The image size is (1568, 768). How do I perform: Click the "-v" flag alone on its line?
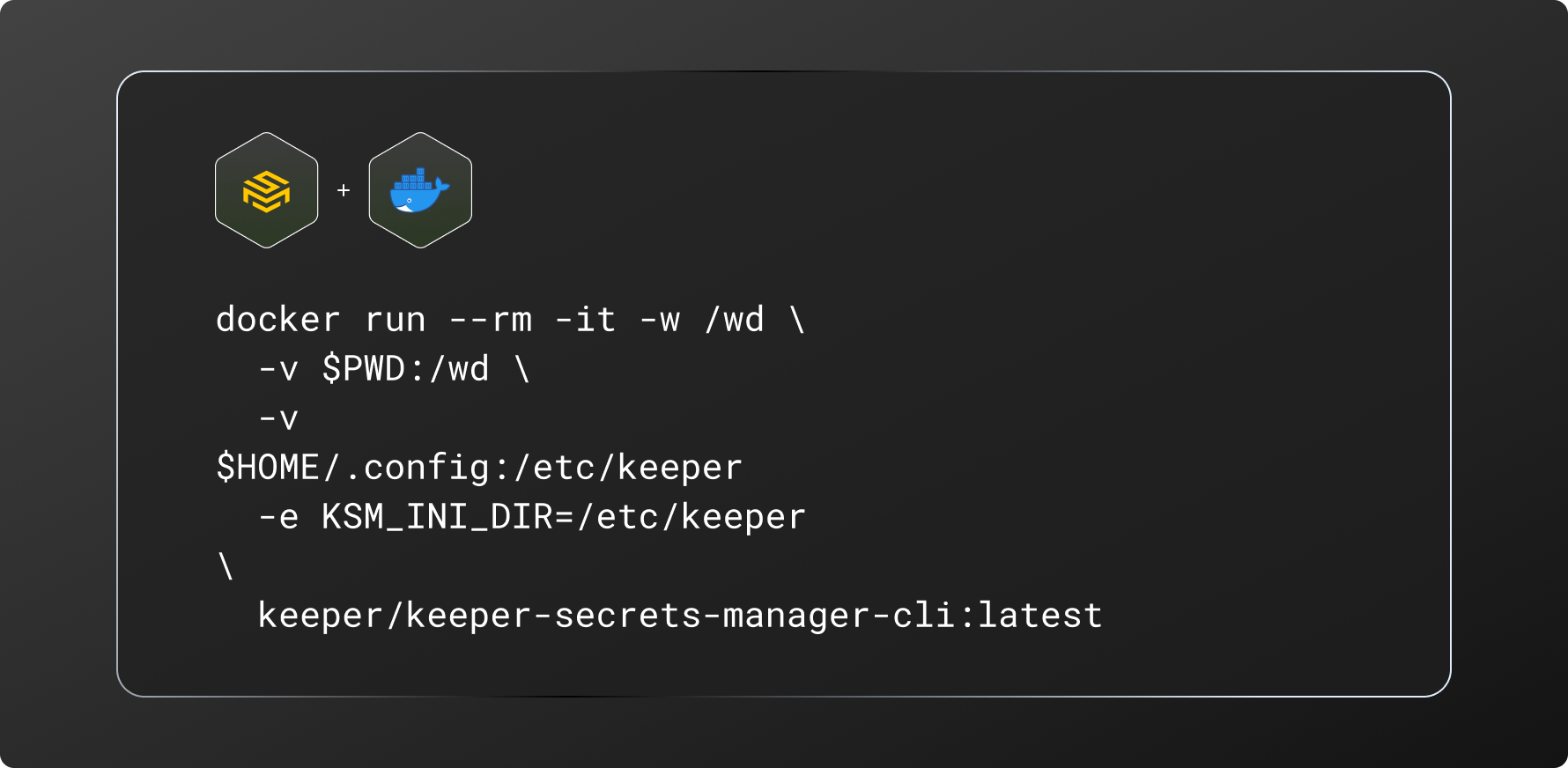point(278,418)
